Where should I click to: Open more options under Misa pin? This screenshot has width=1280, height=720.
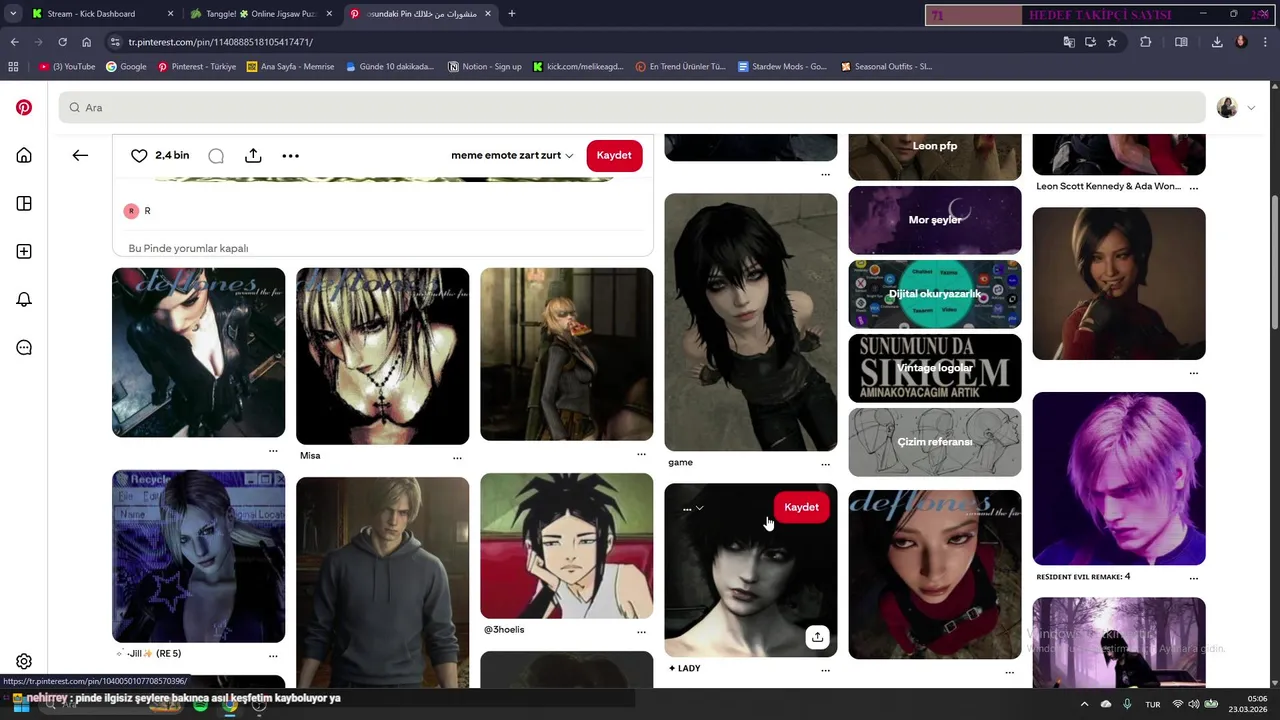pos(457,457)
